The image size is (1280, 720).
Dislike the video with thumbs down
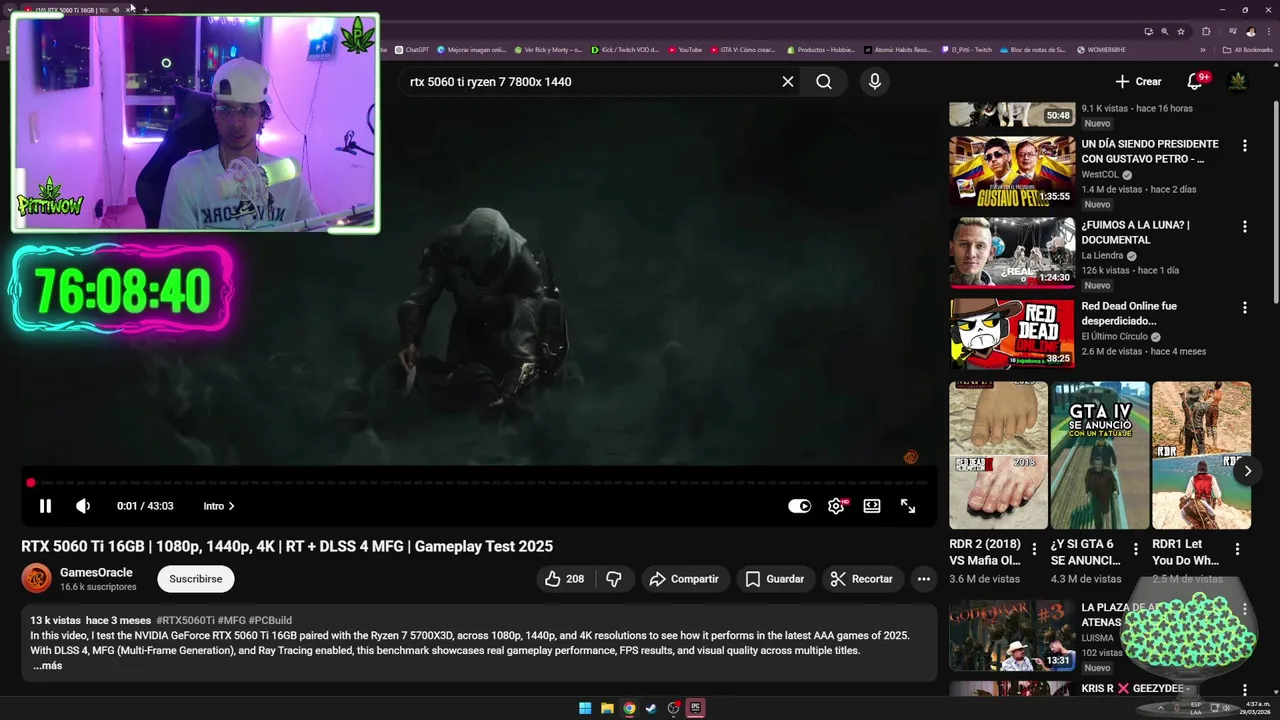pos(614,579)
